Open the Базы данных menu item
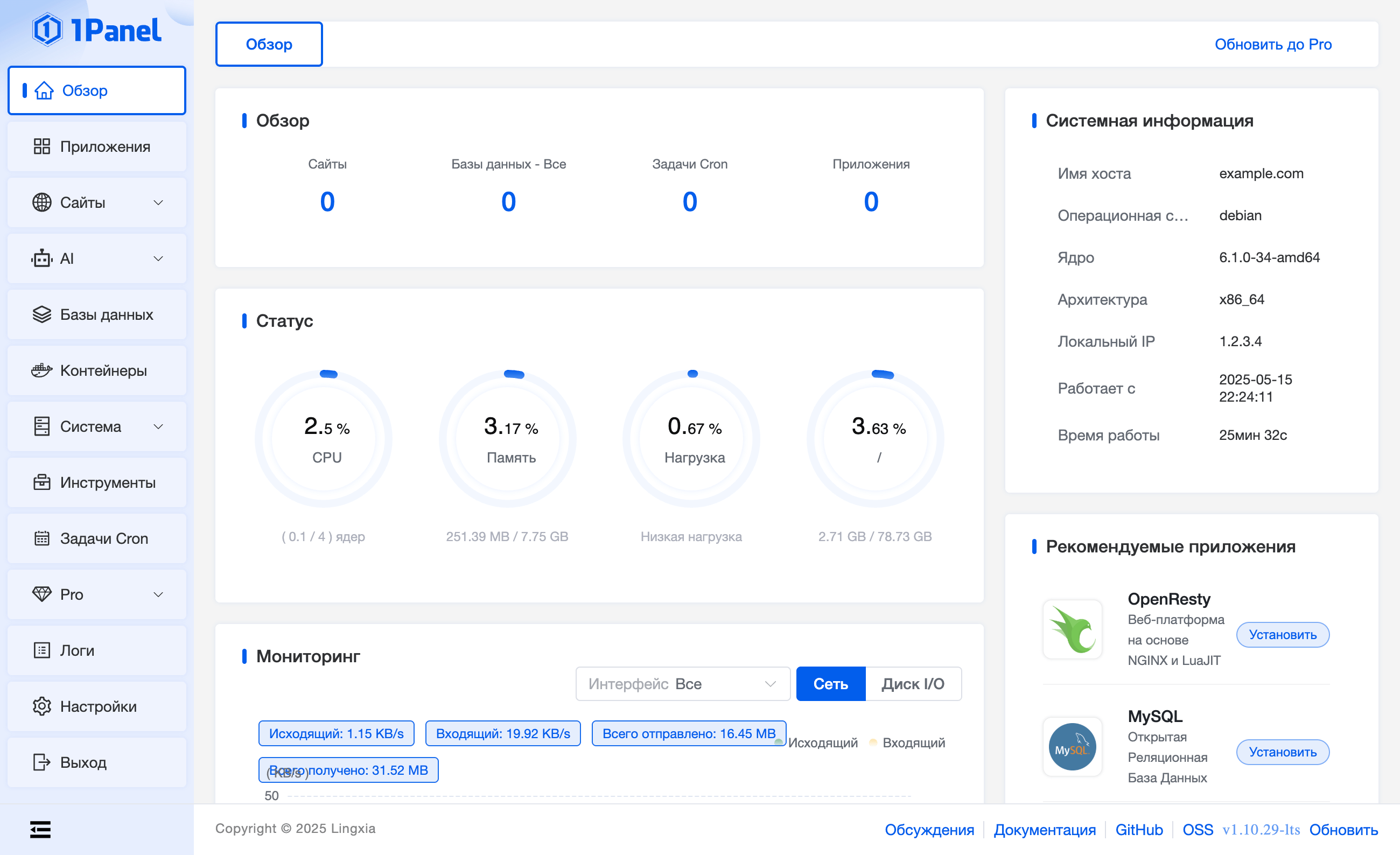This screenshot has width=1400, height=855. [x=96, y=314]
